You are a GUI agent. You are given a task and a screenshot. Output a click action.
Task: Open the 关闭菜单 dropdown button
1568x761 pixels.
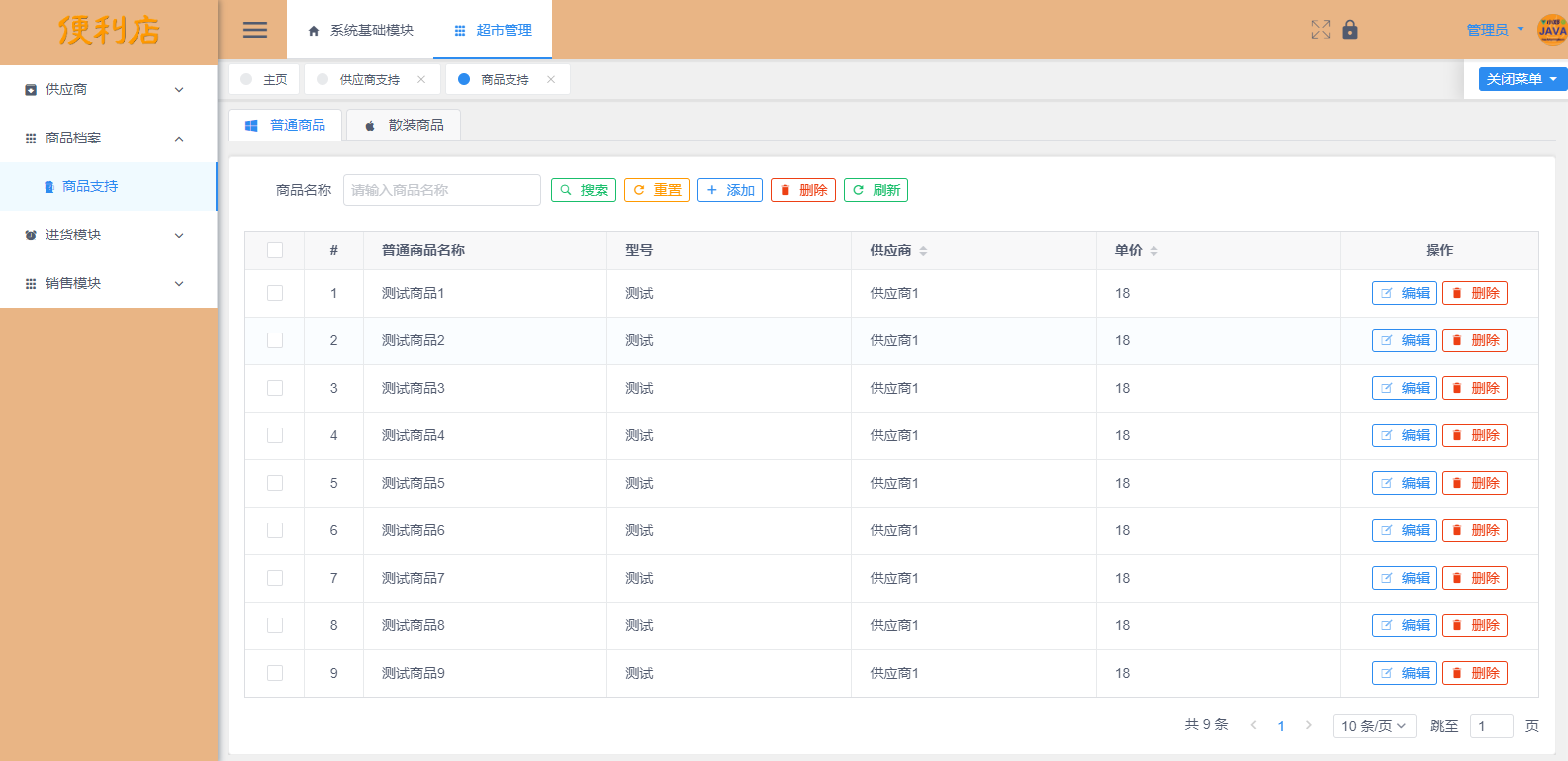[x=1522, y=79]
